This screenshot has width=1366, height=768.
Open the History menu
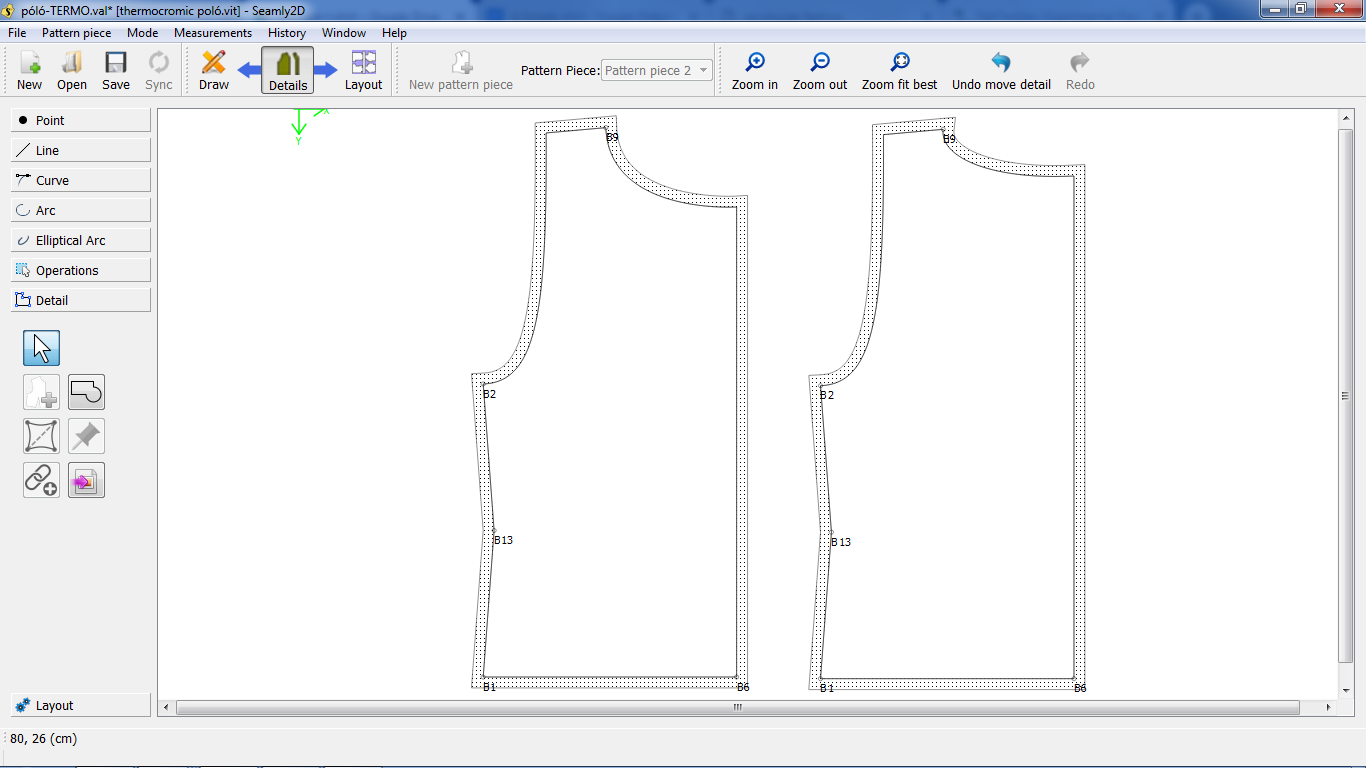click(287, 33)
